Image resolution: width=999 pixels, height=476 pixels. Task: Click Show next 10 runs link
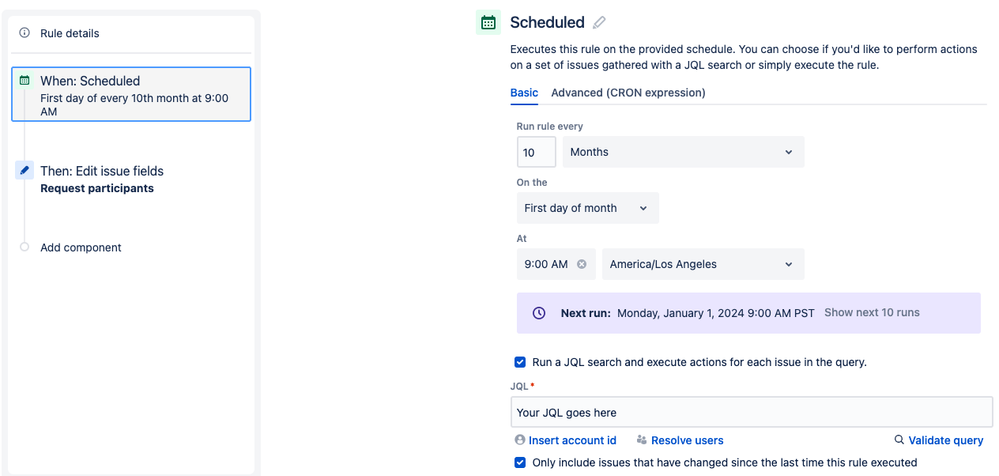[x=872, y=312]
